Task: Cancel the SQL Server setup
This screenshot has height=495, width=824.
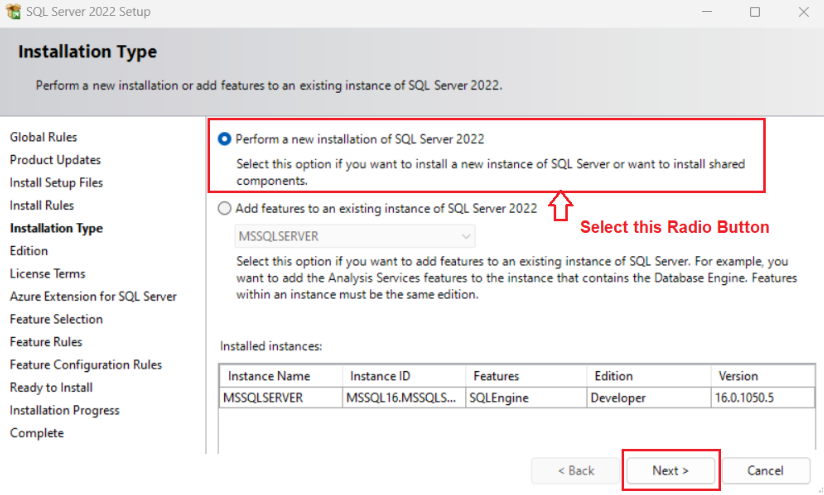Action: 765,471
